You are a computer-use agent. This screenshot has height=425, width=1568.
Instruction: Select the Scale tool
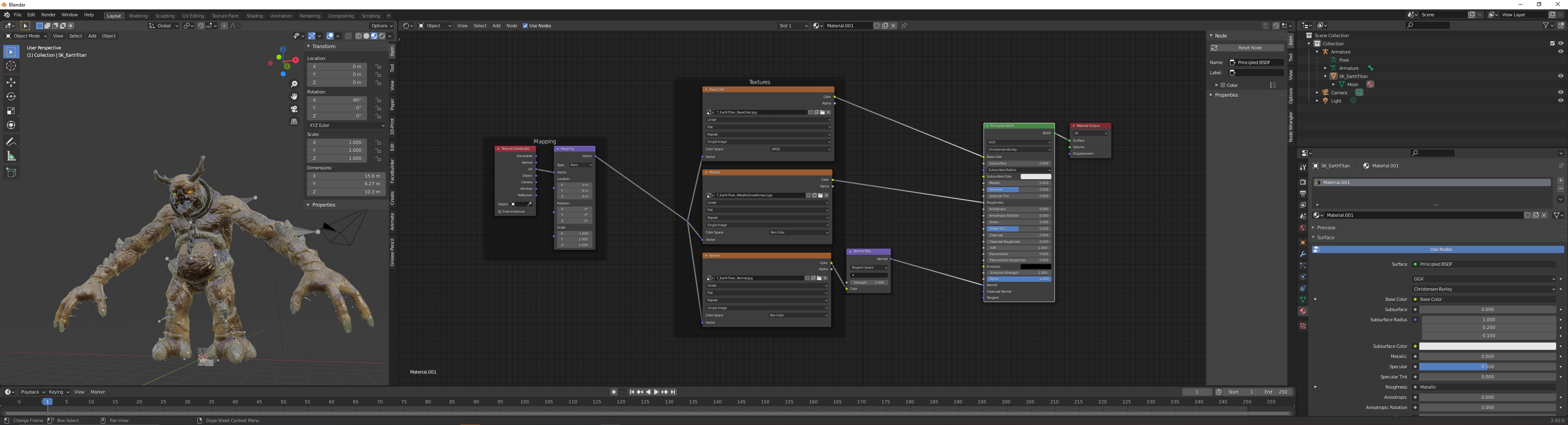[x=11, y=110]
